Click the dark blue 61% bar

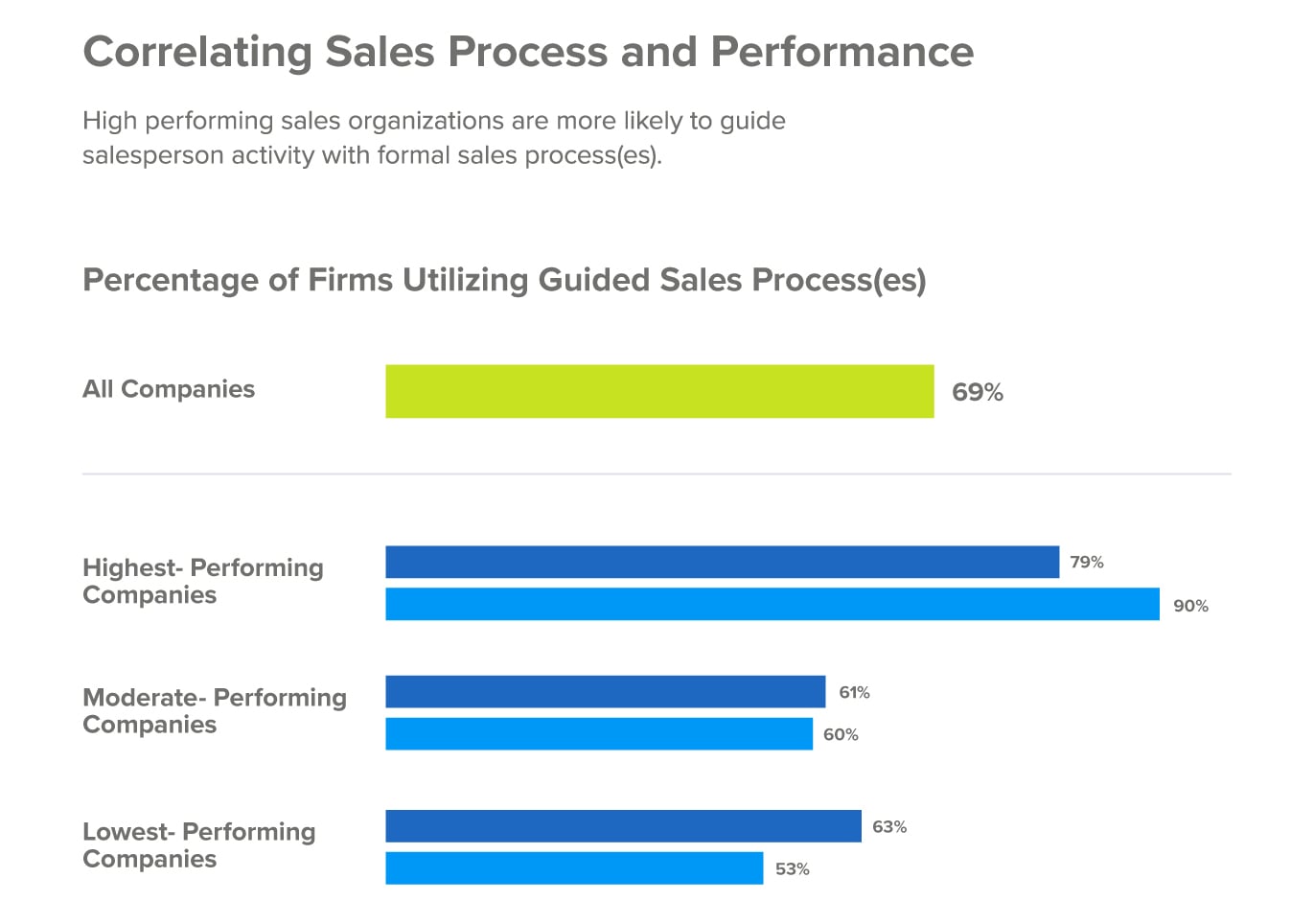(x=605, y=692)
